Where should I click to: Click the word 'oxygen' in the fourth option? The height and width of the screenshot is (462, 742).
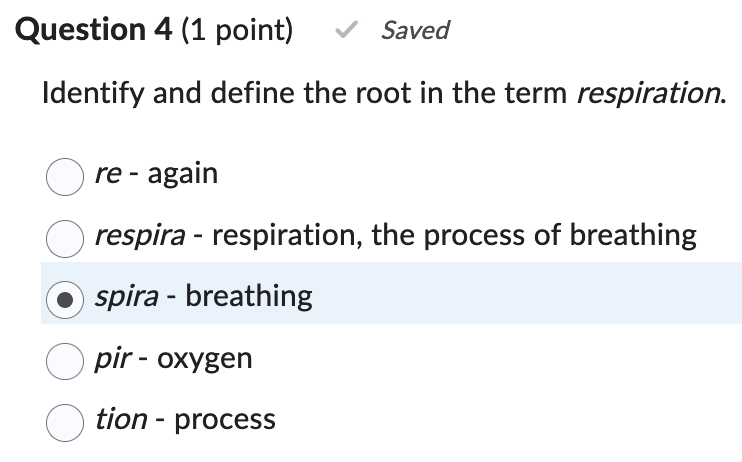[210, 358]
